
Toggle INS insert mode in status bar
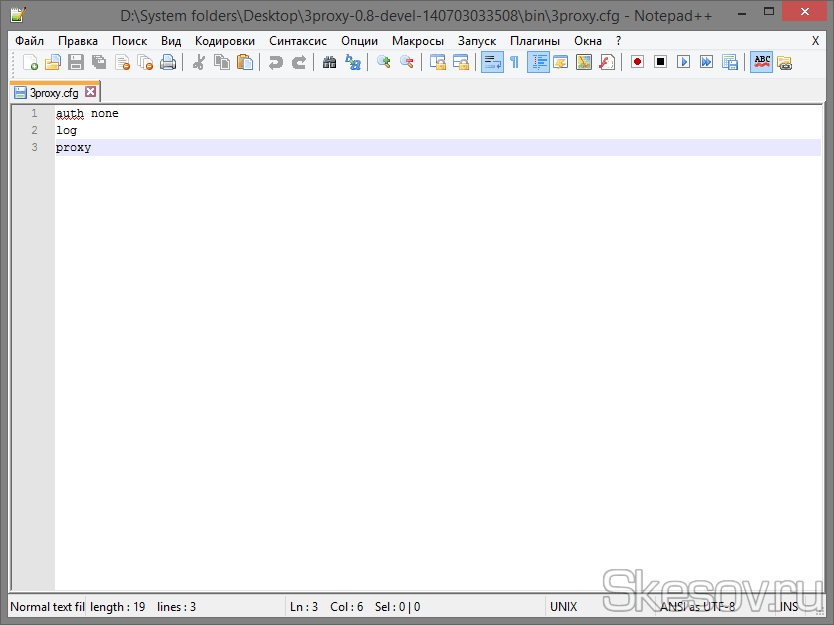[x=789, y=607]
